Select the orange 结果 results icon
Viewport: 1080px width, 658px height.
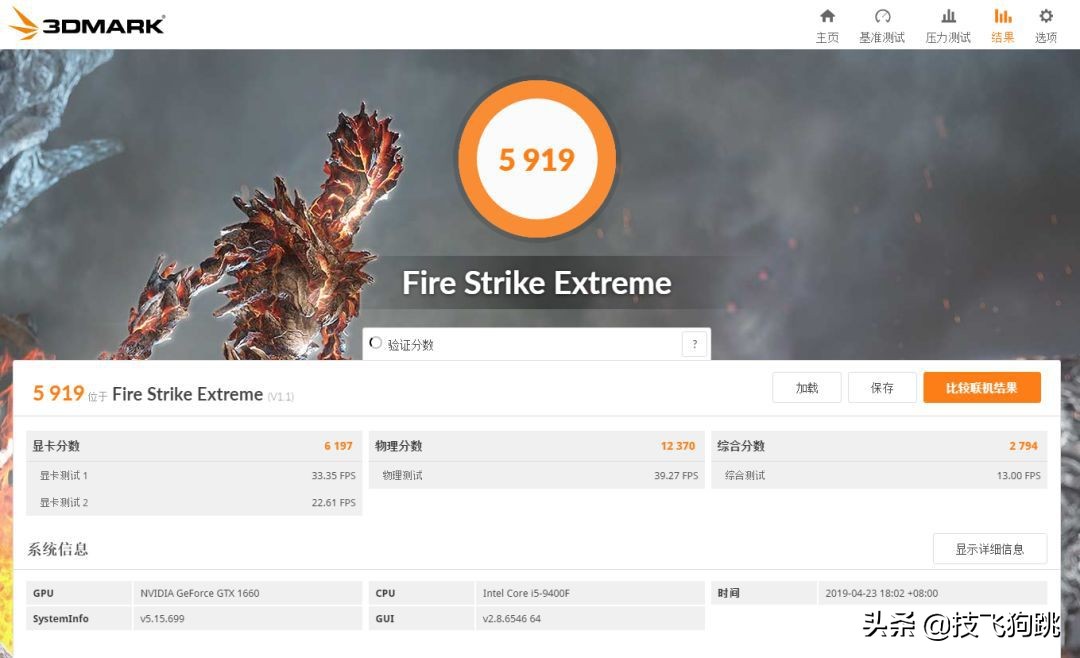(1002, 17)
